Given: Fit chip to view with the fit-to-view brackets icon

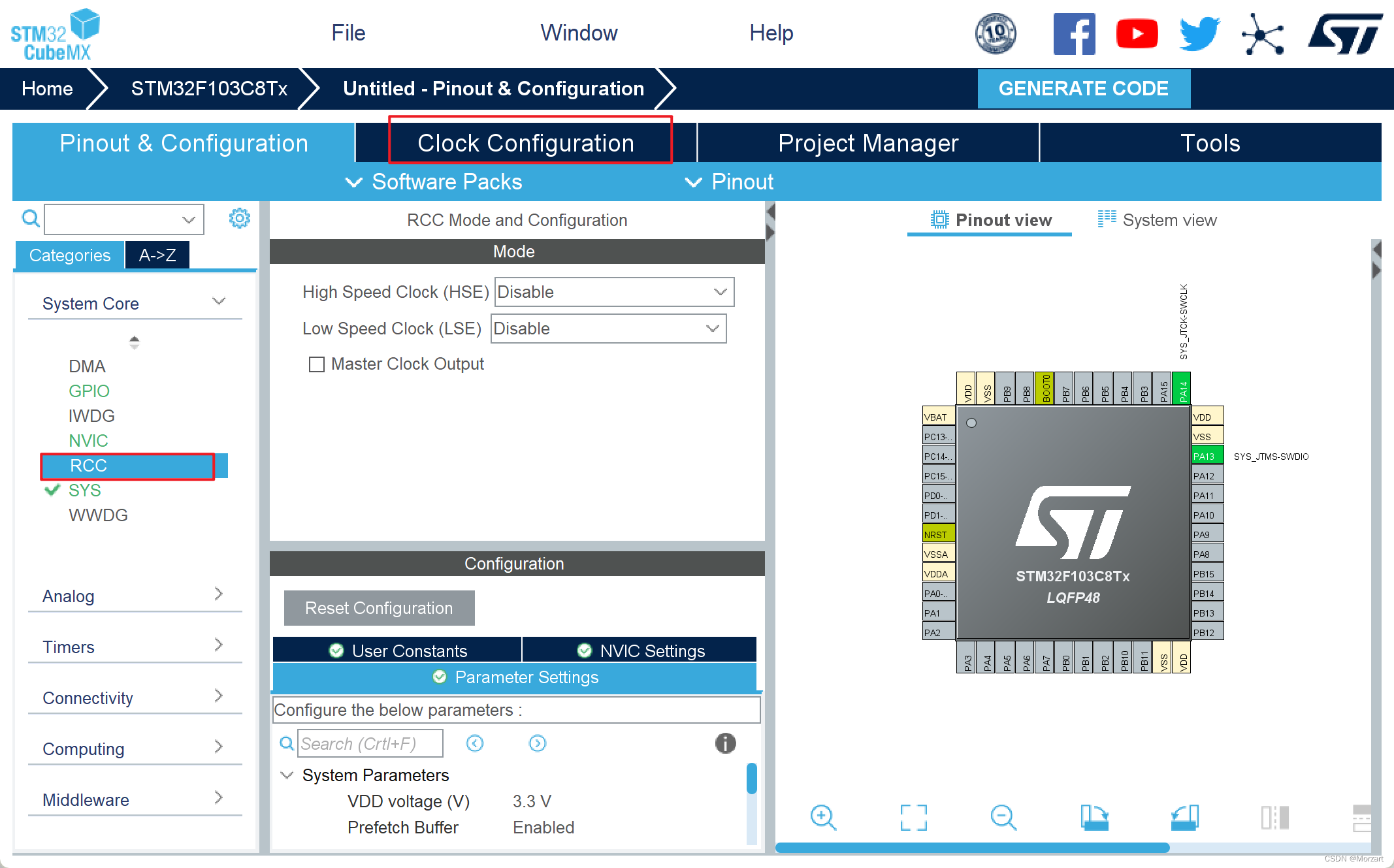Looking at the screenshot, I should (913, 817).
